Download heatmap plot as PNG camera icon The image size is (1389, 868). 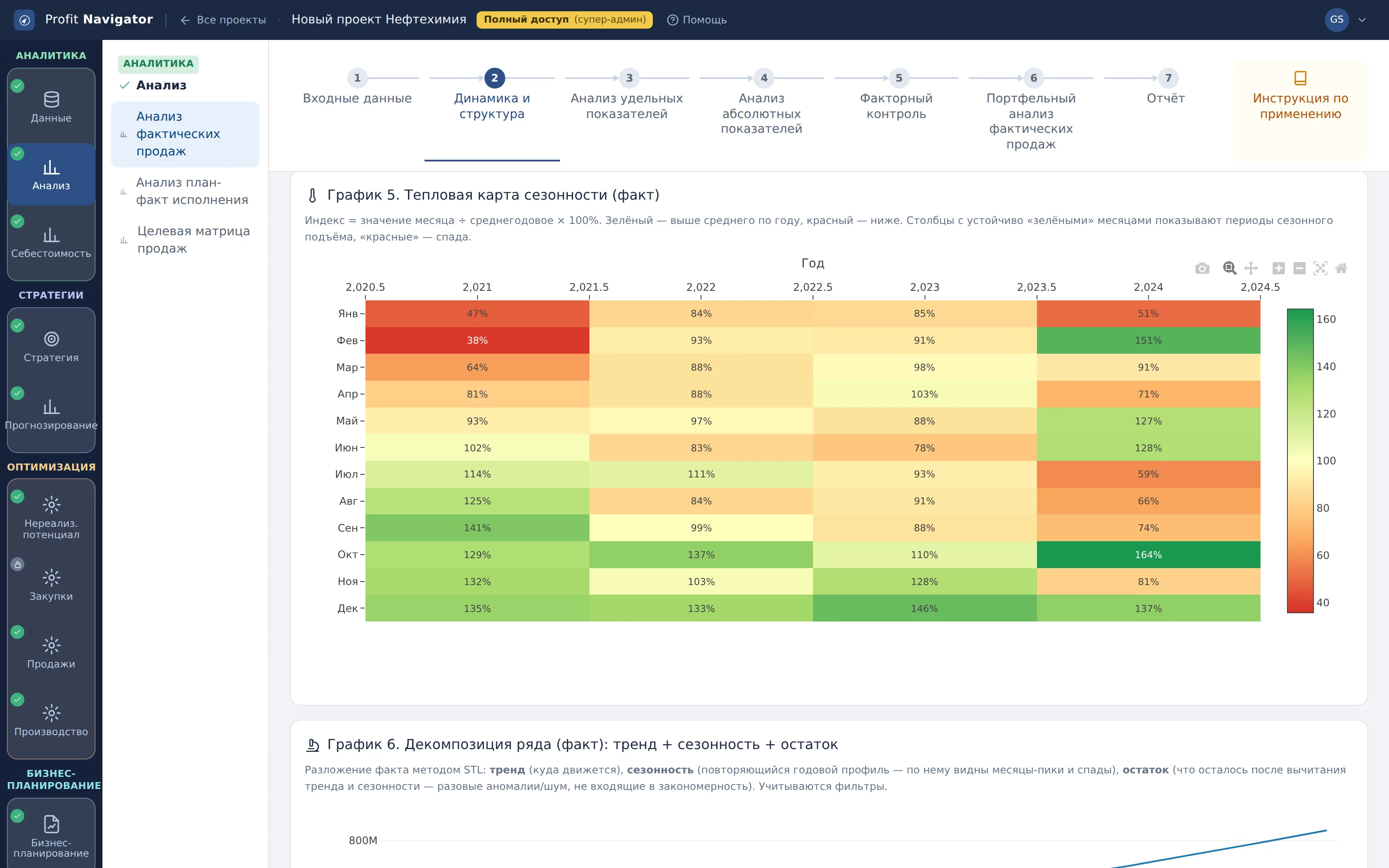[x=1202, y=268]
